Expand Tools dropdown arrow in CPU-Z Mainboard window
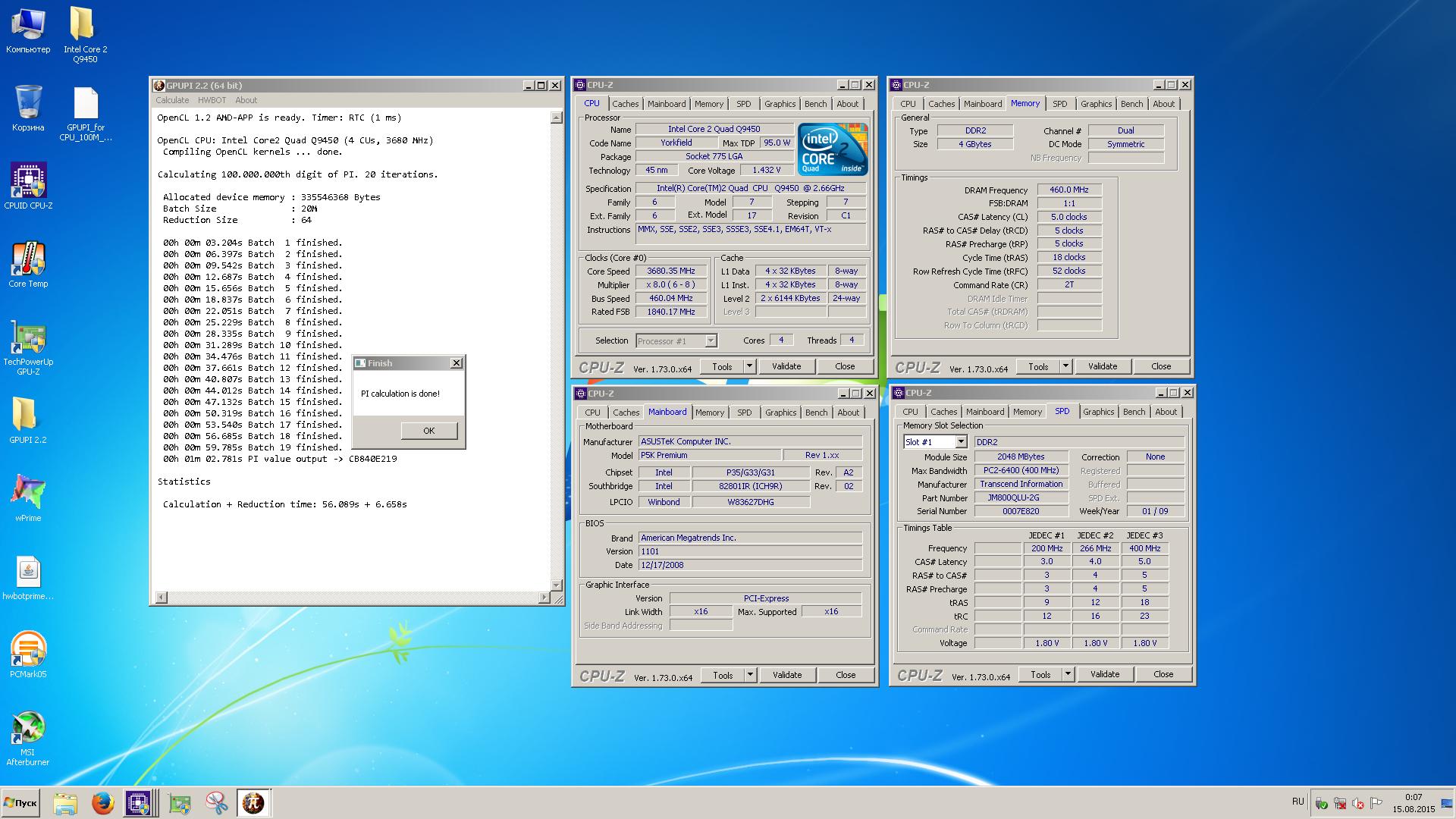Image resolution: width=1456 pixels, height=819 pixels. pyautogui.click(x=750, y=675)
